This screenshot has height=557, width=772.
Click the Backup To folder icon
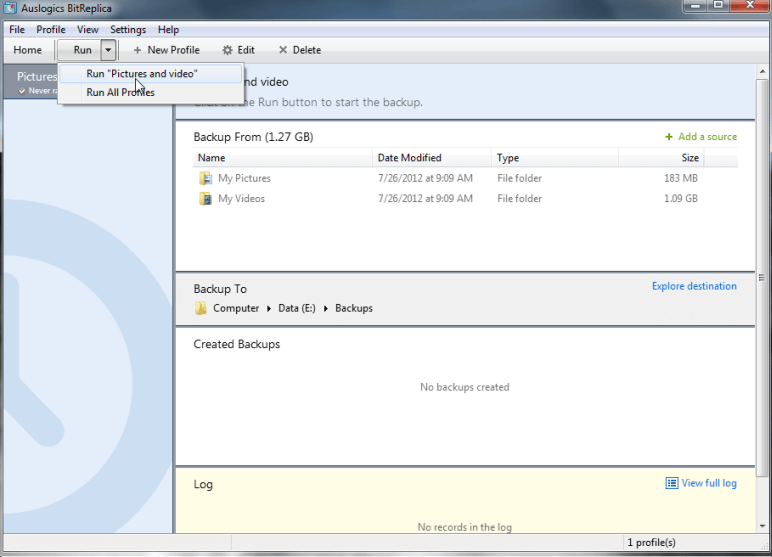(200, 308)
